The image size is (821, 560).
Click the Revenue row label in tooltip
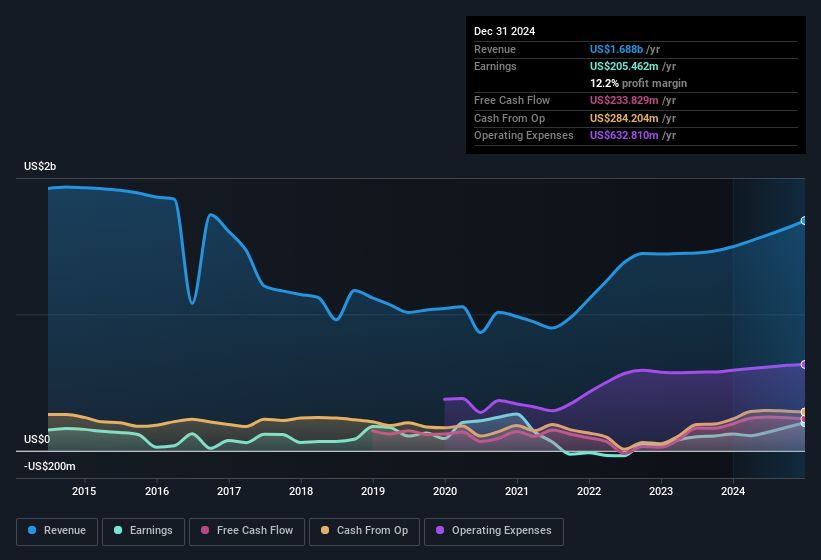[x=495, y=49]
